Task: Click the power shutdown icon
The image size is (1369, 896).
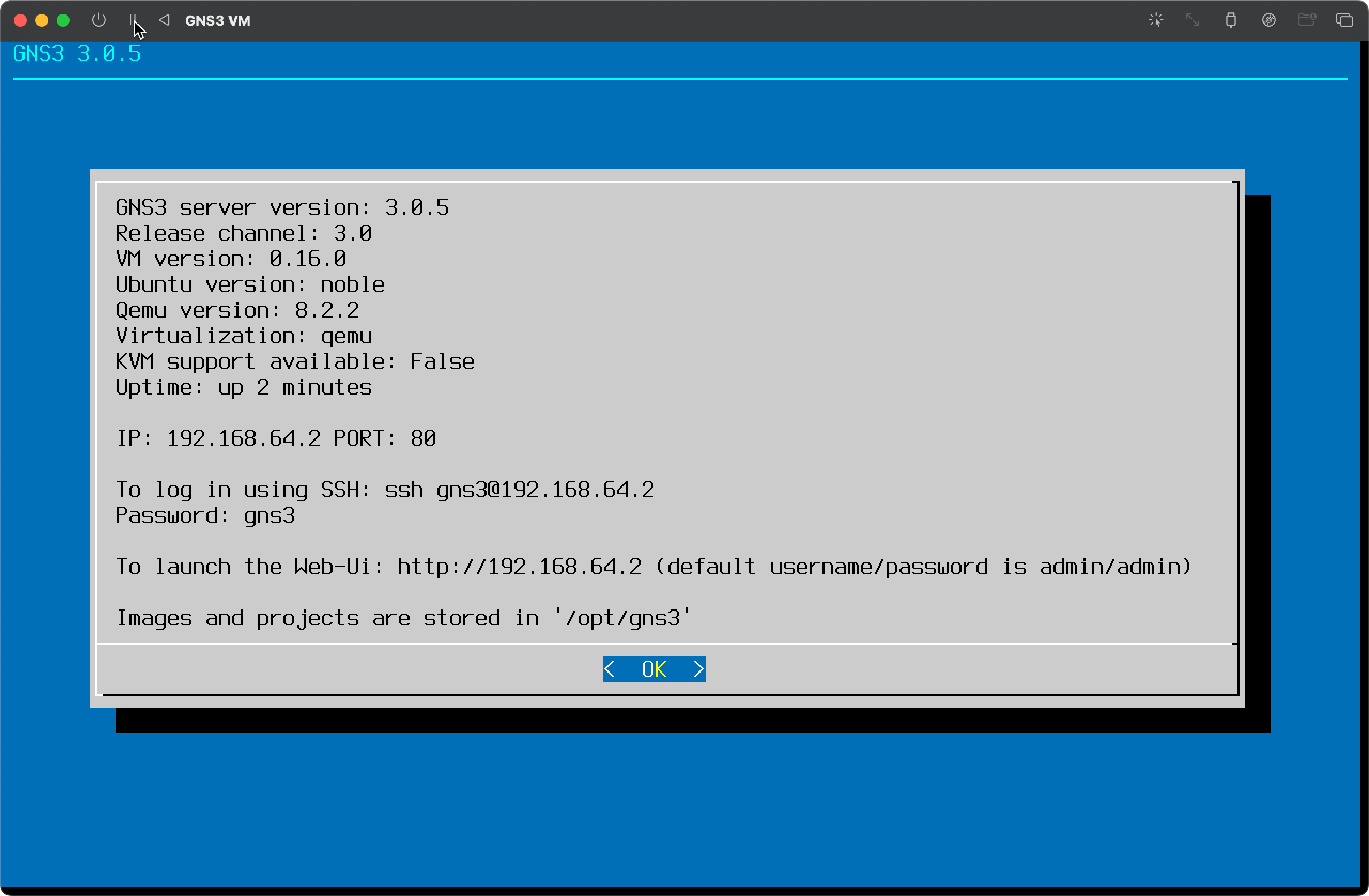Action: [x=99, y=20]
